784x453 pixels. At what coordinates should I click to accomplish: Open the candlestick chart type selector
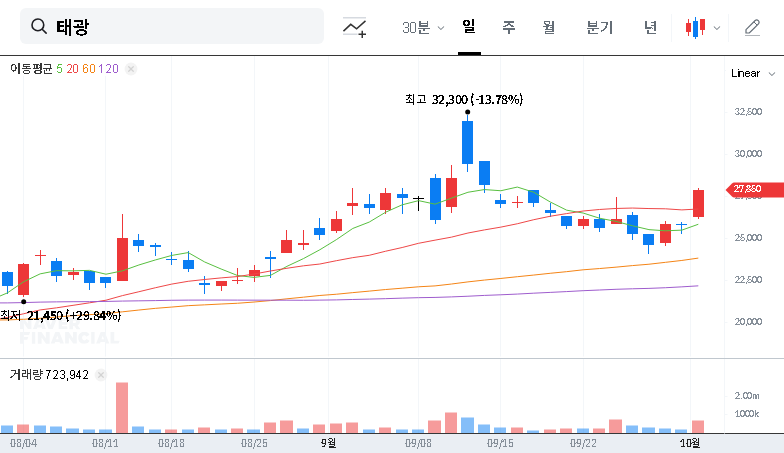[695, 27]
